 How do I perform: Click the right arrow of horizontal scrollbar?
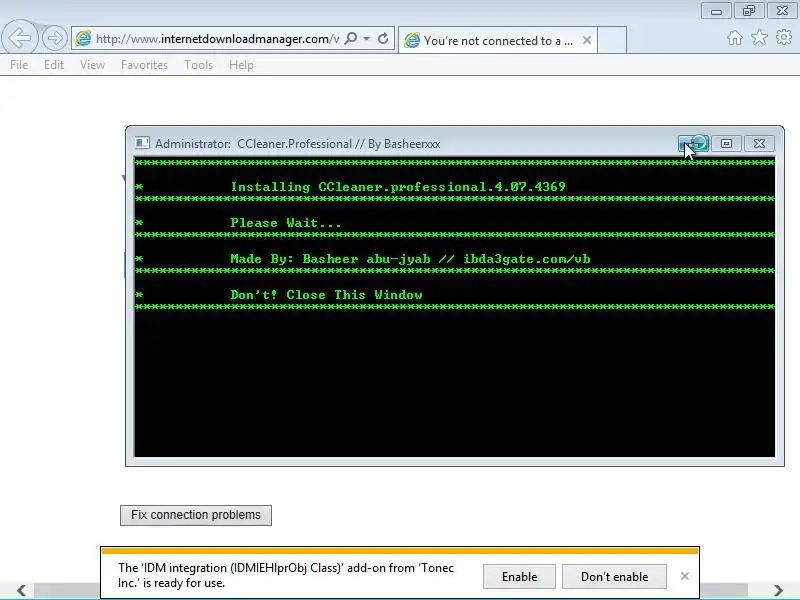[x=778, y=590]
